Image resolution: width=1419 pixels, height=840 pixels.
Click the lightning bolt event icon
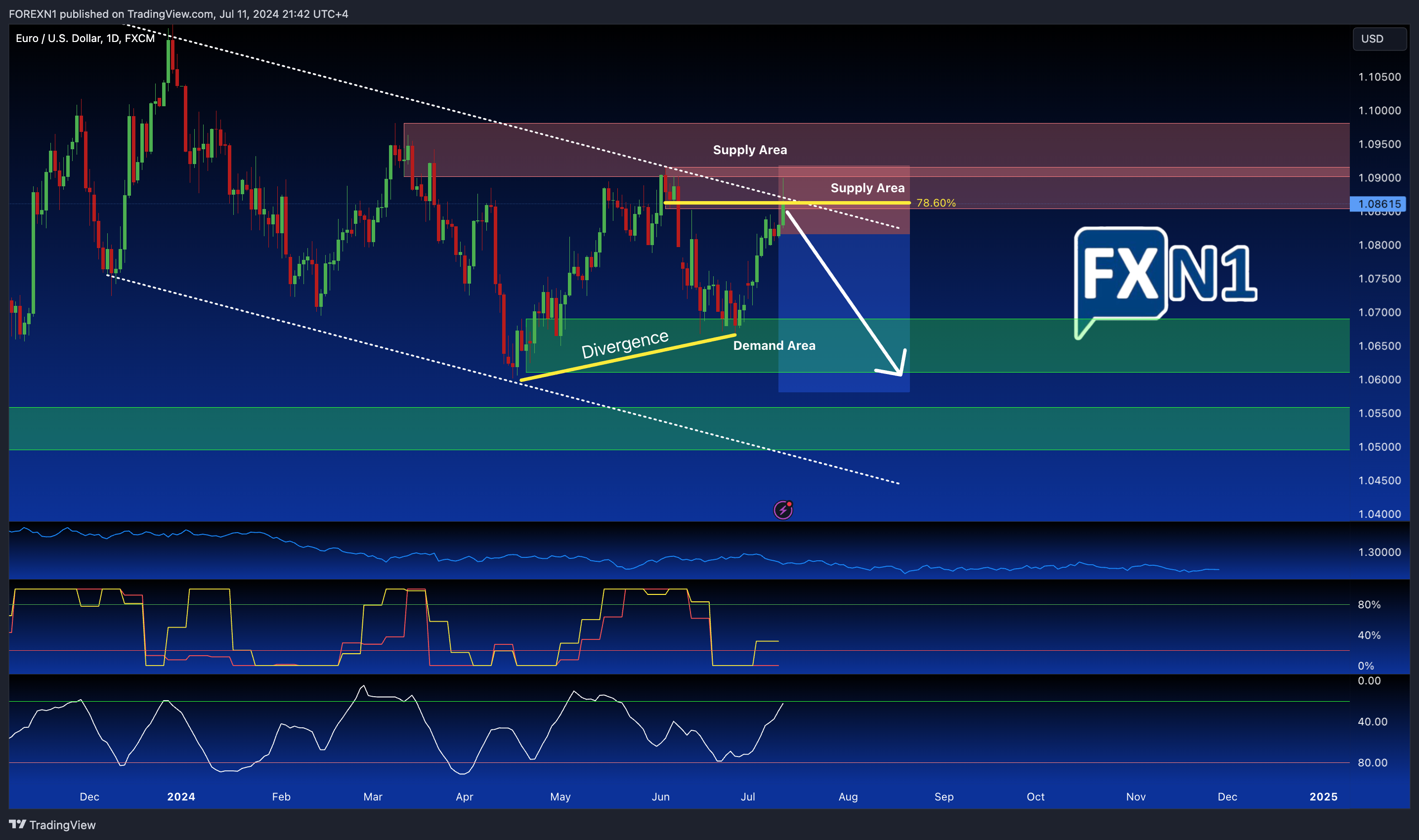pos(783,510)
